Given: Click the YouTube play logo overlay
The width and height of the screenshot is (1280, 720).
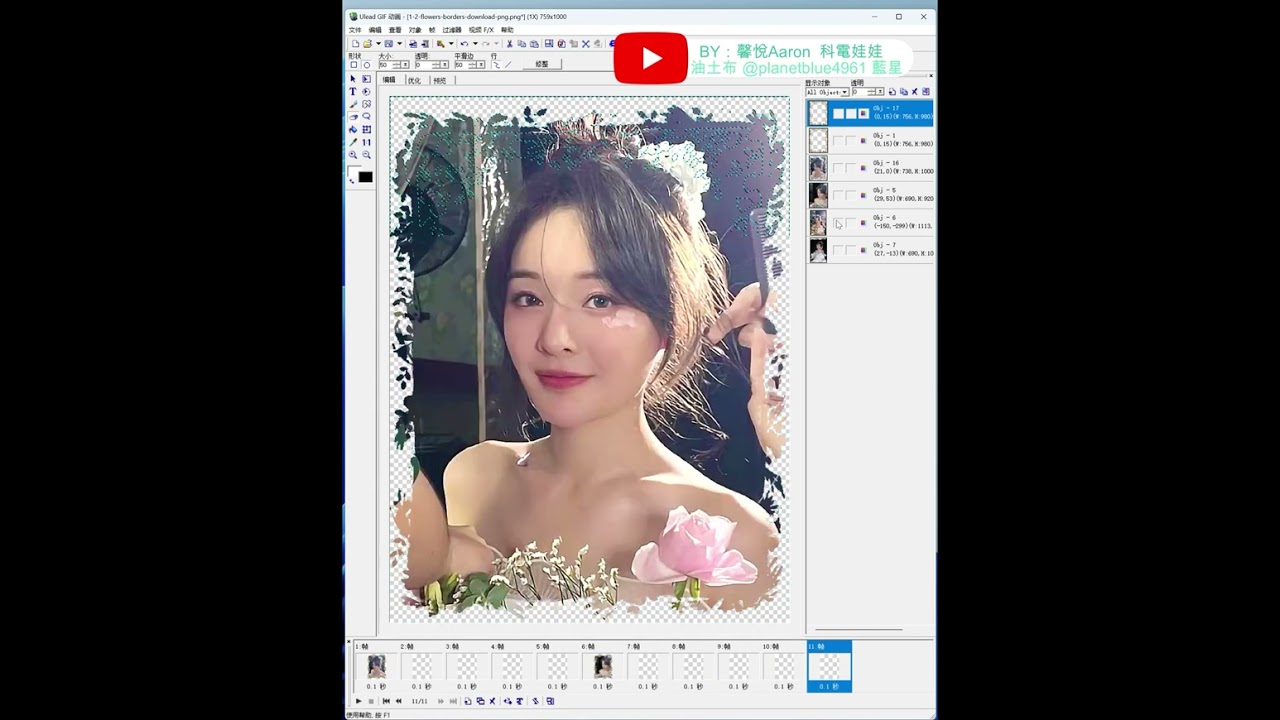Looking at the screenshot, I should (651, 58).
